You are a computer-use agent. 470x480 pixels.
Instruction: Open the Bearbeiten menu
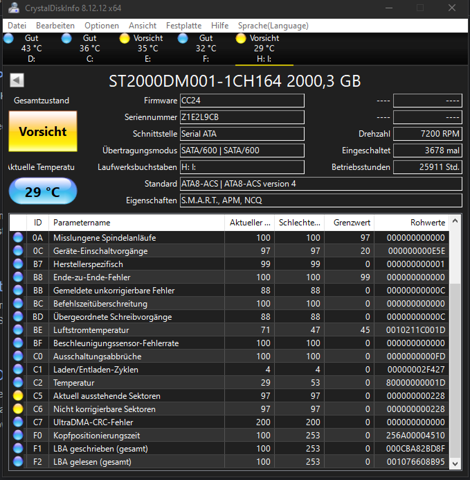click(55, 26)
